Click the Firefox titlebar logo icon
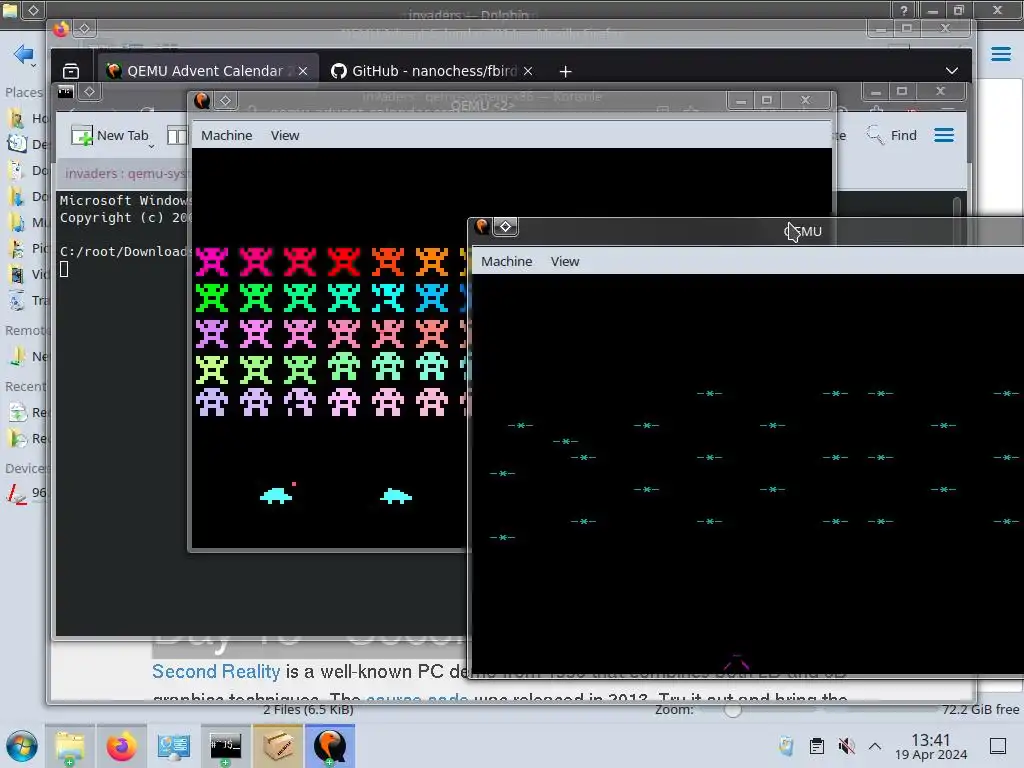This screenshot has height=768, width=1024. pyautogui.click(x=61, y=29)
